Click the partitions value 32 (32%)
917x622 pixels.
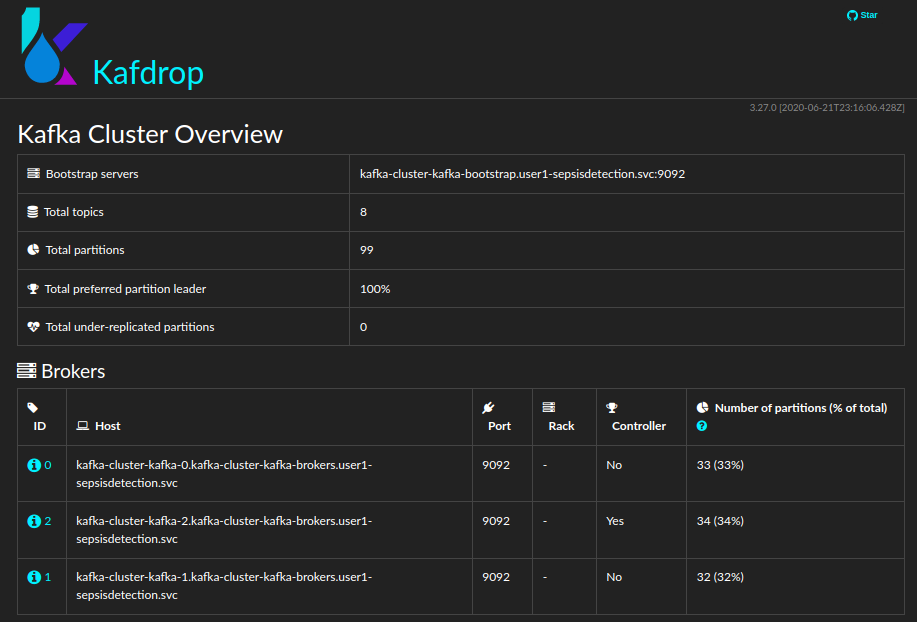pos(720,577)
